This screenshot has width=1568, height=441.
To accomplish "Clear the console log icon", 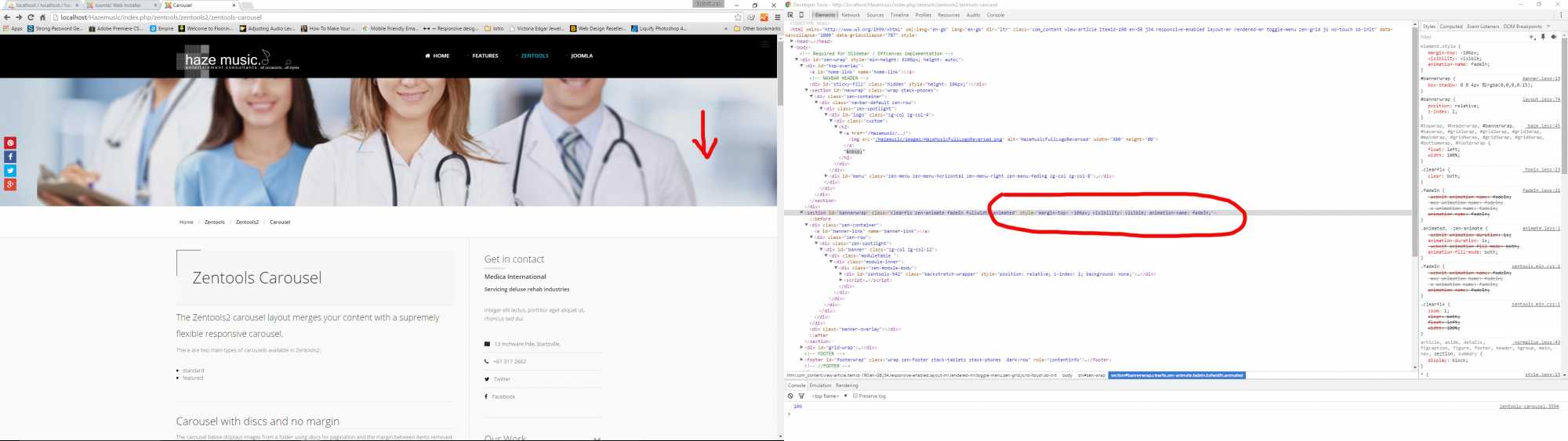I will tap(790, 396).
